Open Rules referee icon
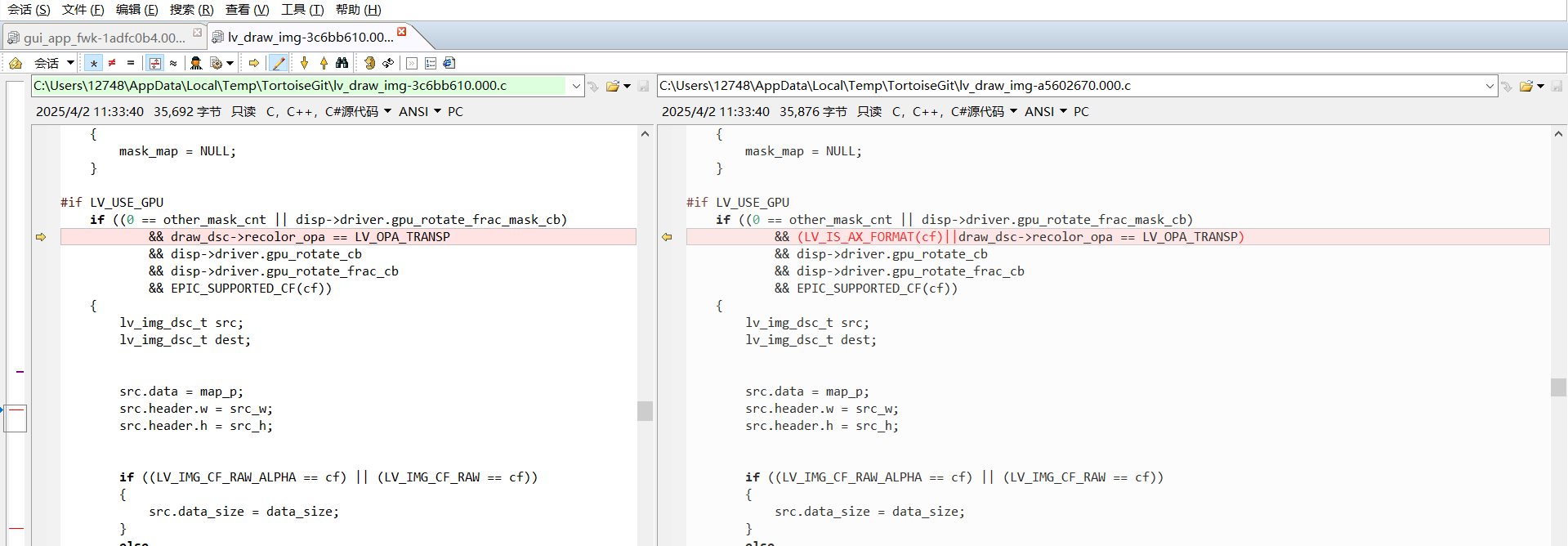Screen dimensions: 1568x546 (196, 63)
